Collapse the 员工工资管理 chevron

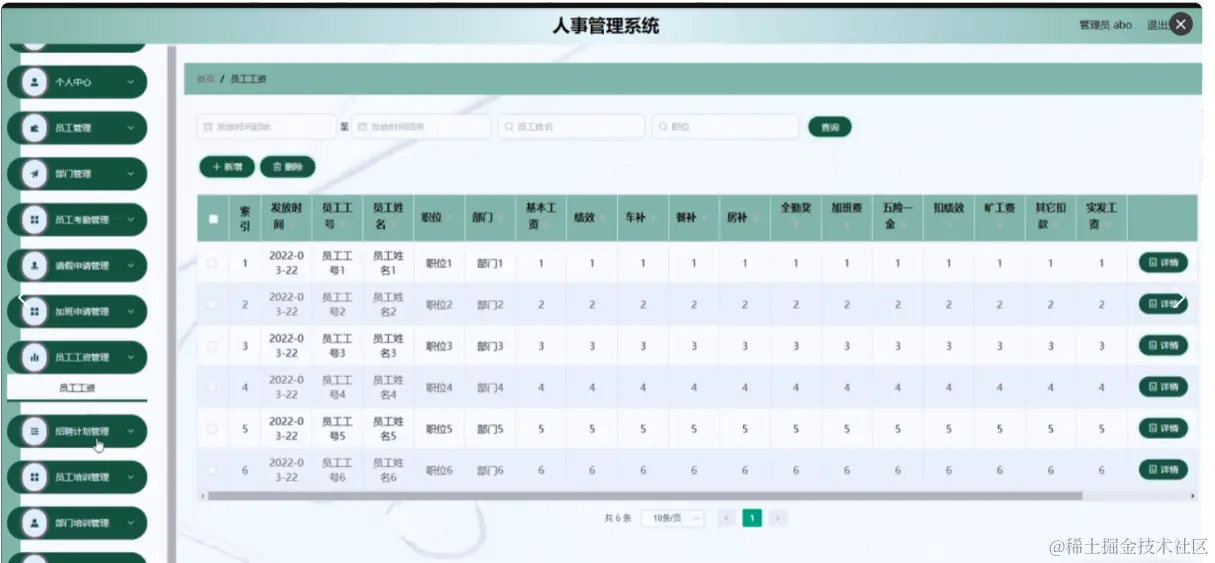click(x=130, y=357)
